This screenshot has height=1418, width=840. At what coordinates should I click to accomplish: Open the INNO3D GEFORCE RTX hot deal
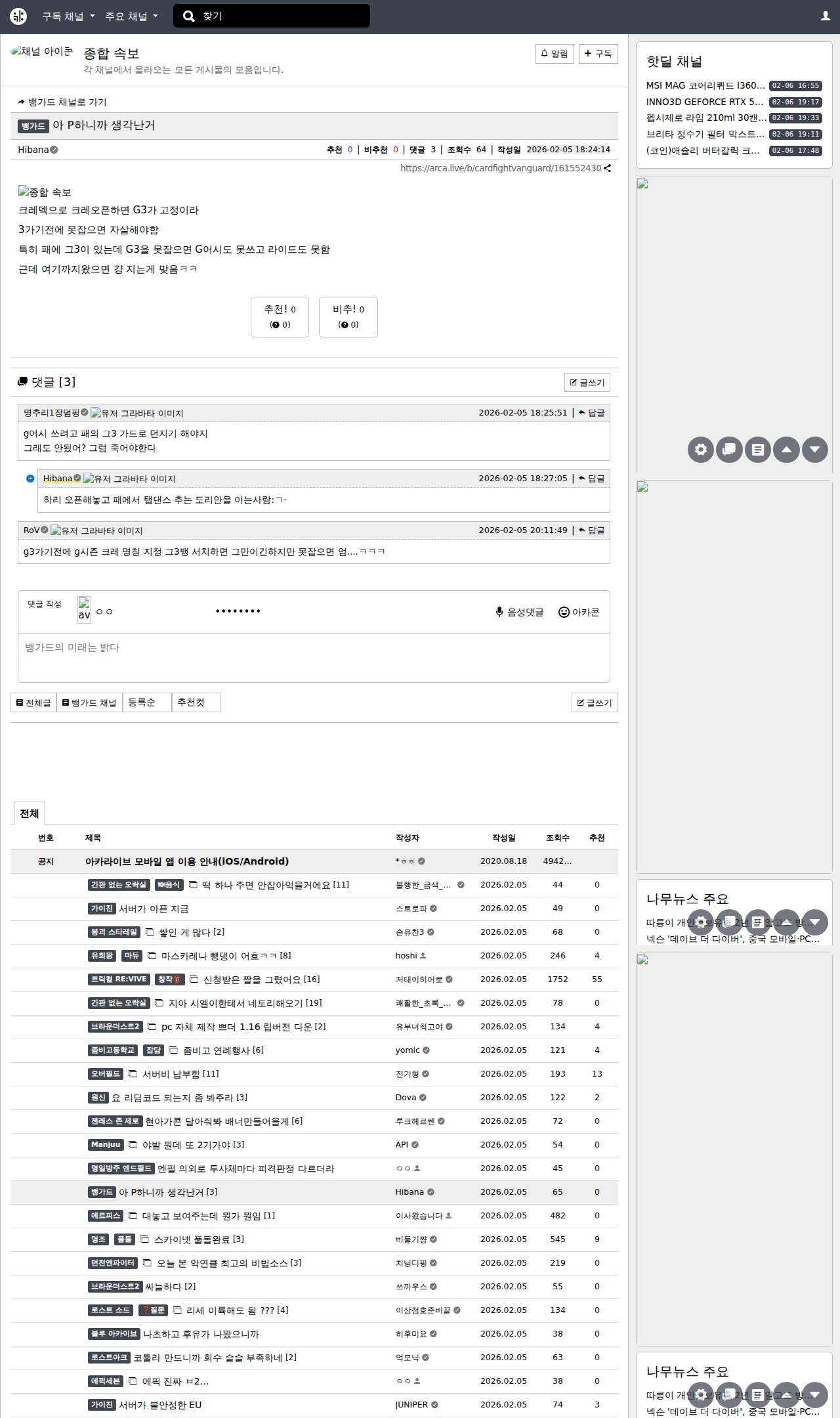pos(706,102)
